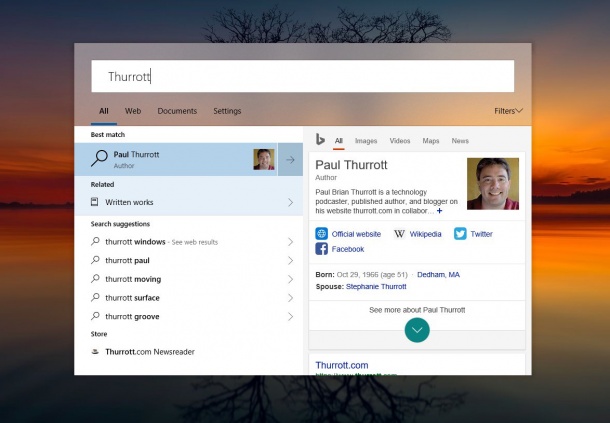Switch to the Settings tab
This screenshot has height=423, width=610.
[x=227, y=111]
